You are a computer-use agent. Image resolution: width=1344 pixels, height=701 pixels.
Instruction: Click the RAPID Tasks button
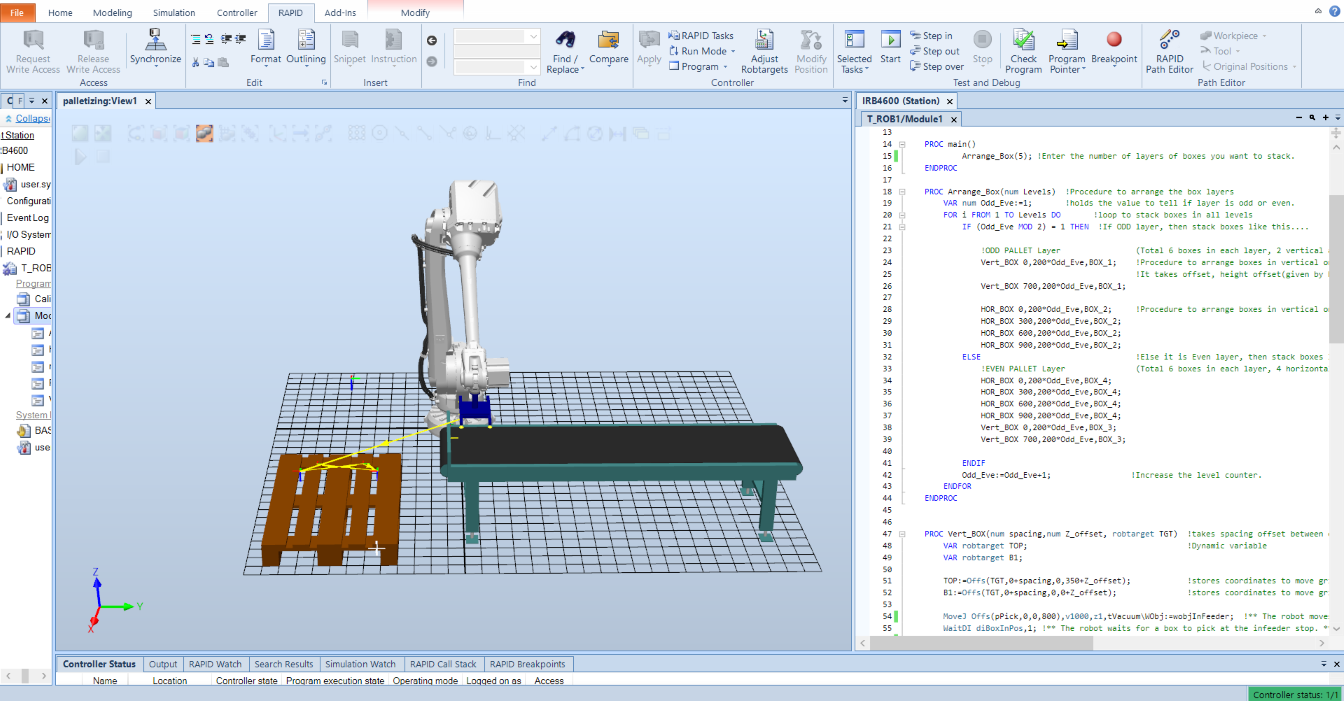(701, 36)
